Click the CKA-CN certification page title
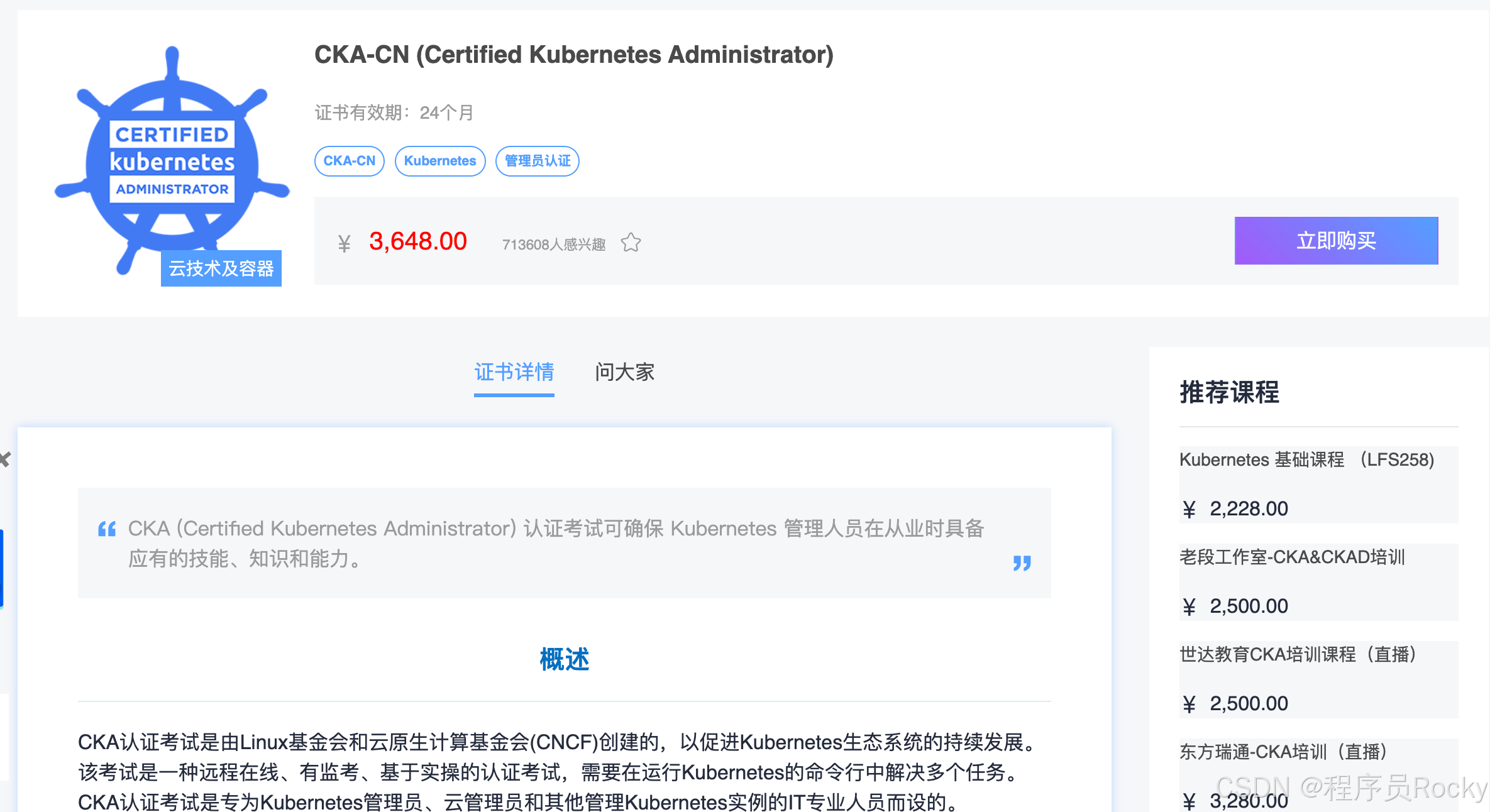Screen dimensions: 1490x812 pyautogui.click(x=573, y=55)
